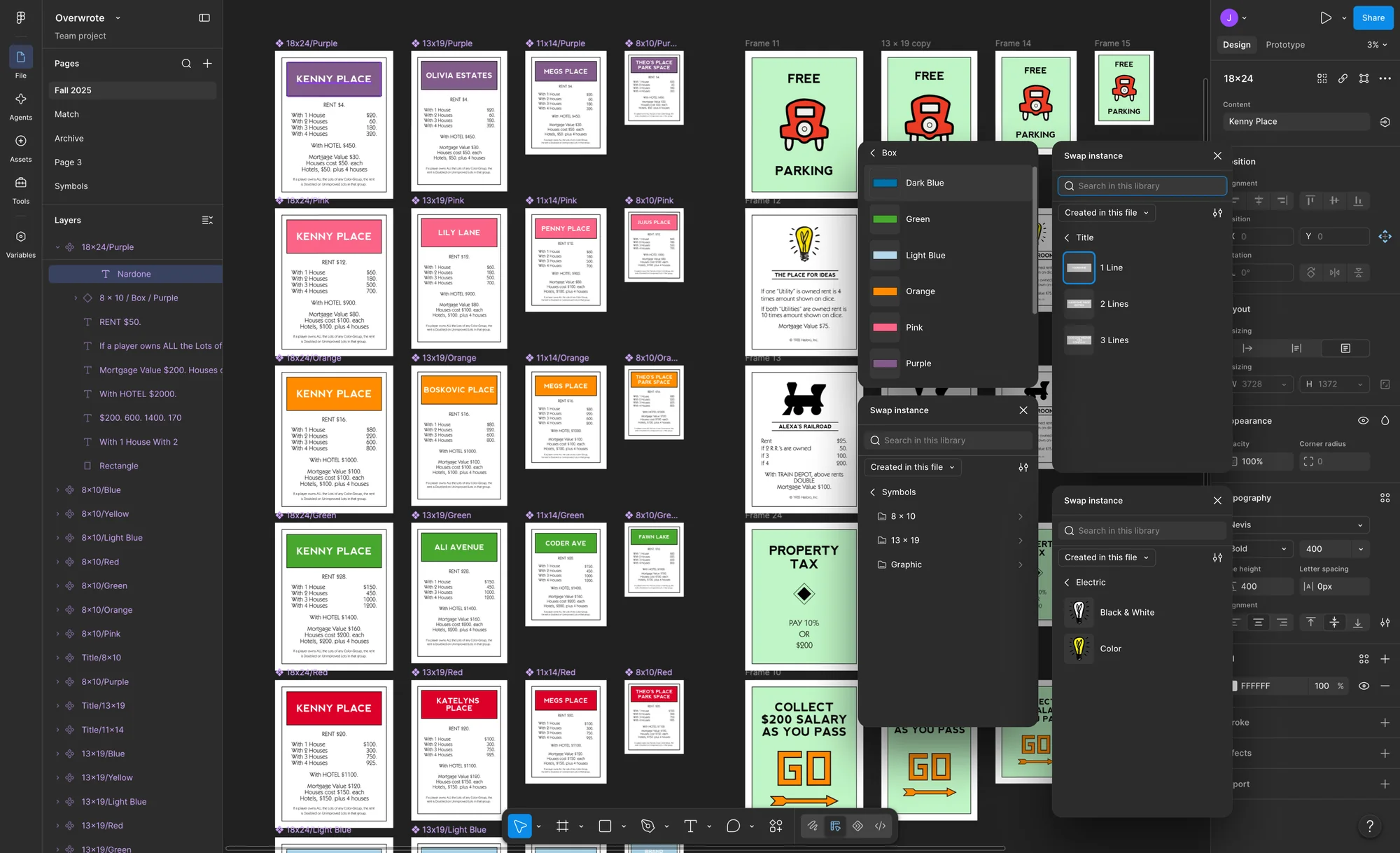
Task: Open the Figma main menu logo
Action: click(20, 18)
